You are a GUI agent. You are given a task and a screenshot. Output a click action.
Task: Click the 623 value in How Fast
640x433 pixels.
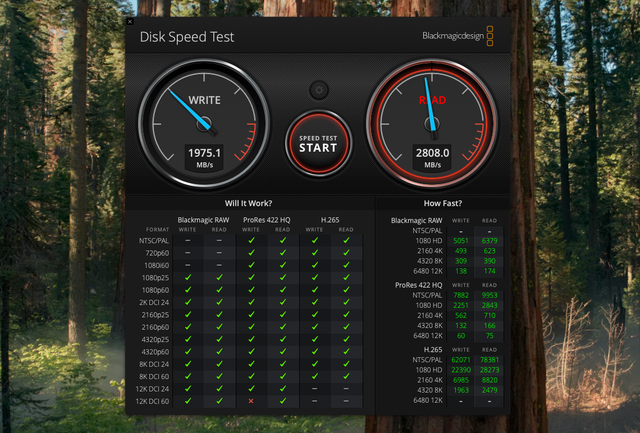(x=489, y=251)
